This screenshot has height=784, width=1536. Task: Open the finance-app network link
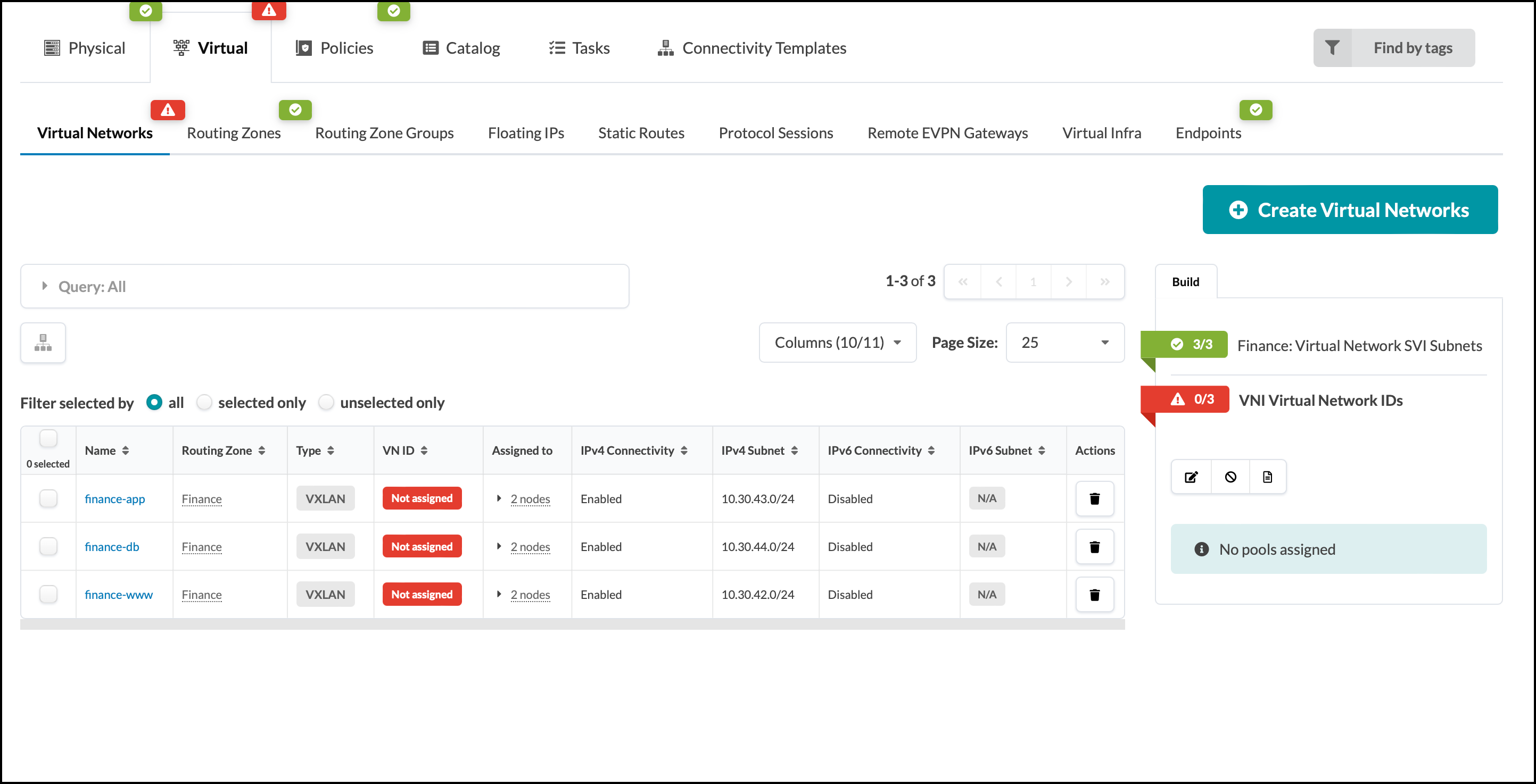pos(114,498)
